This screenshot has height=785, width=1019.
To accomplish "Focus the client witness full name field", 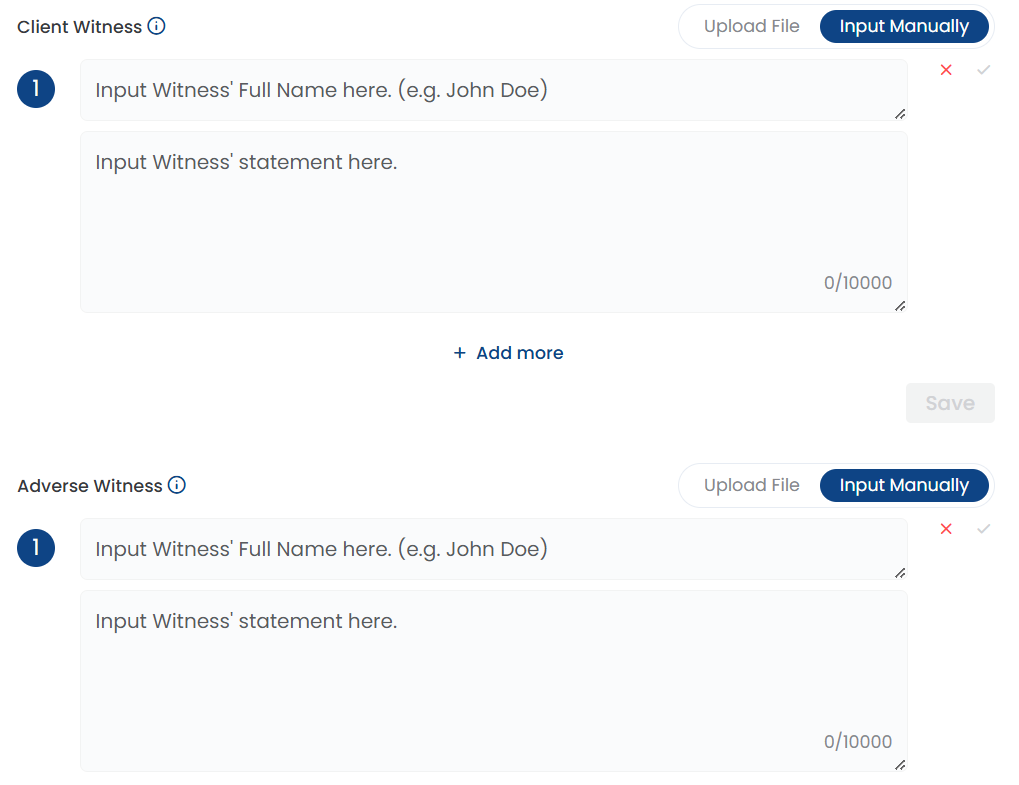I will point(494,90).
